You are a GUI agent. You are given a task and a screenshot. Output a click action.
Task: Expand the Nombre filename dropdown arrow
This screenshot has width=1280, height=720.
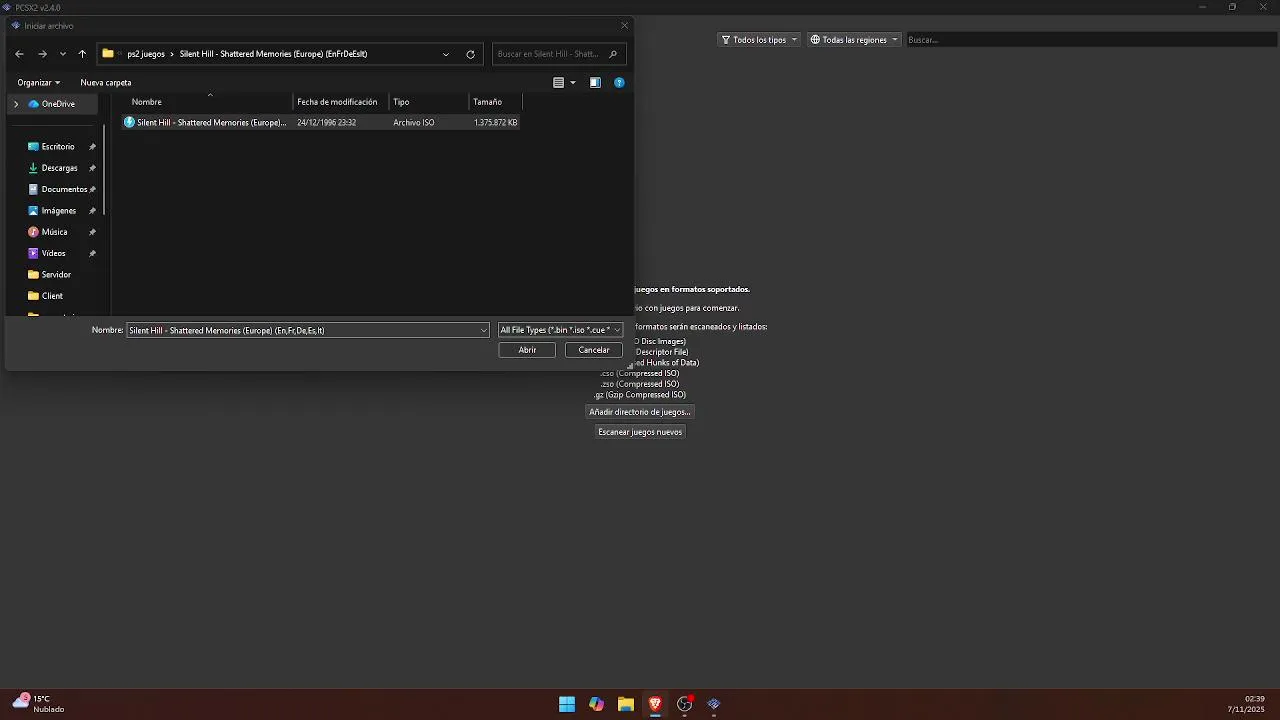point(484,330)
